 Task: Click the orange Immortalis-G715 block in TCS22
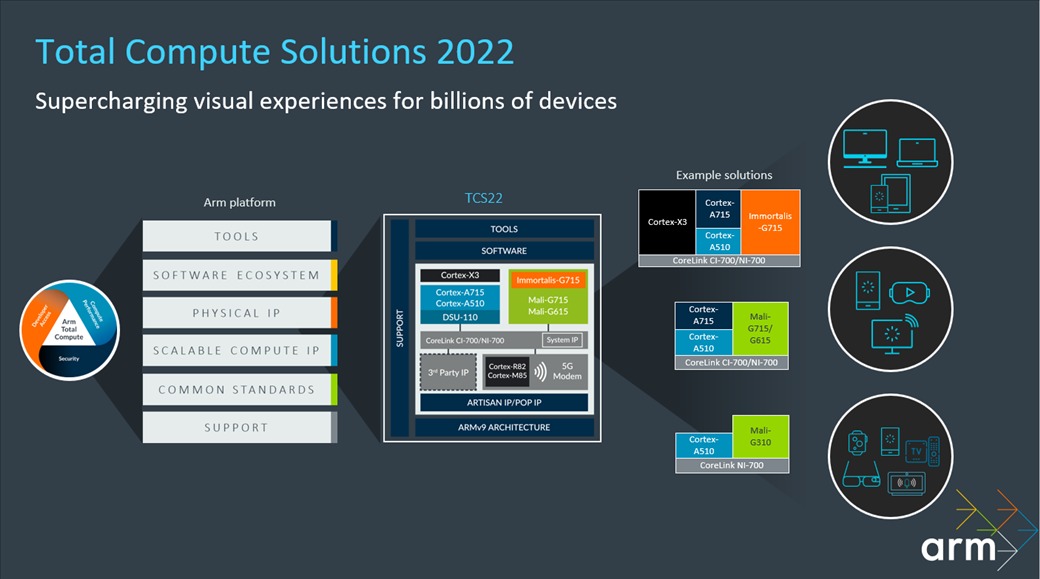pyautogui.click(x=547, y=281)
